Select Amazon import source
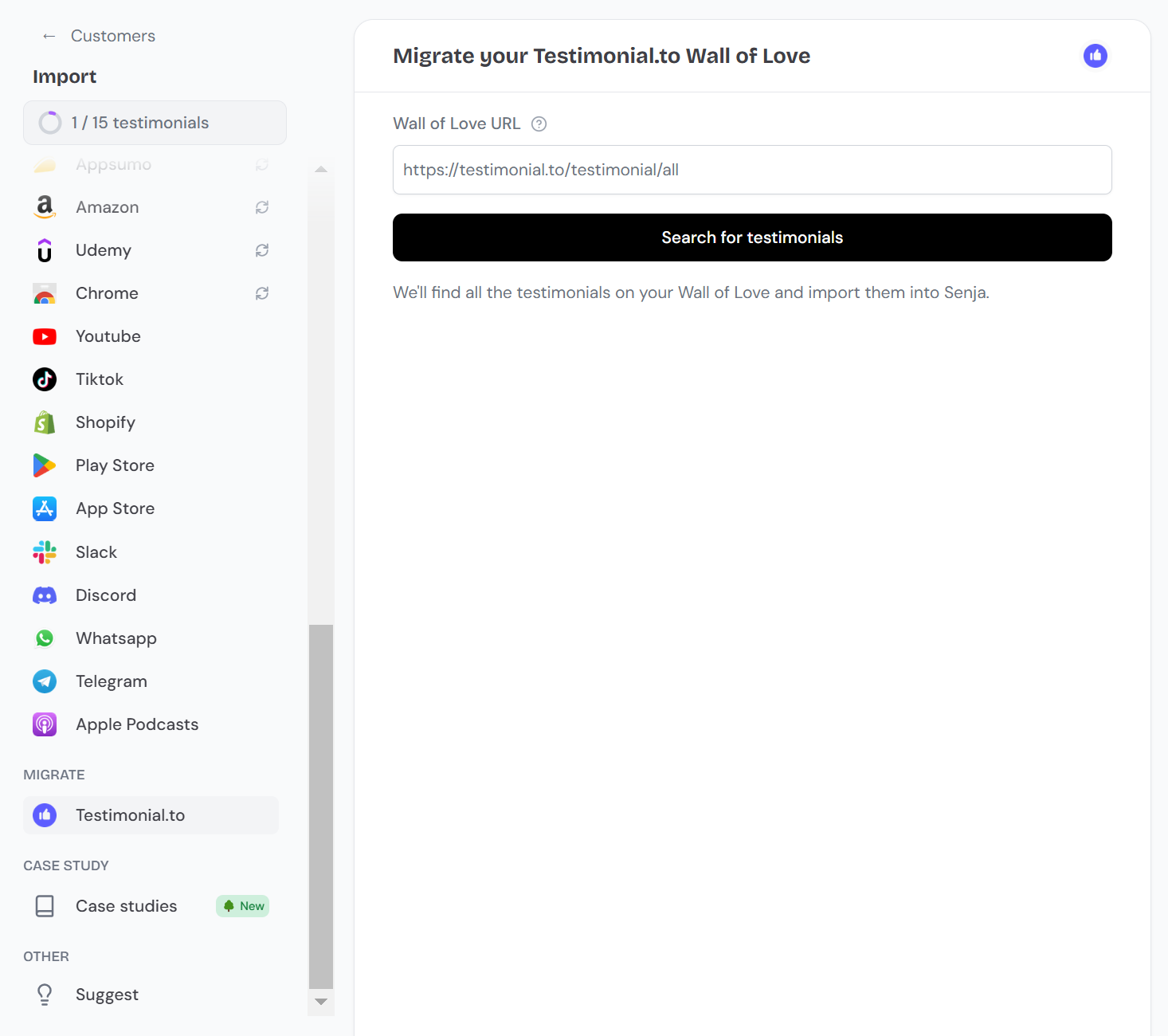The height and width of the screenshot is (1036, 1168). pos(151,207)
